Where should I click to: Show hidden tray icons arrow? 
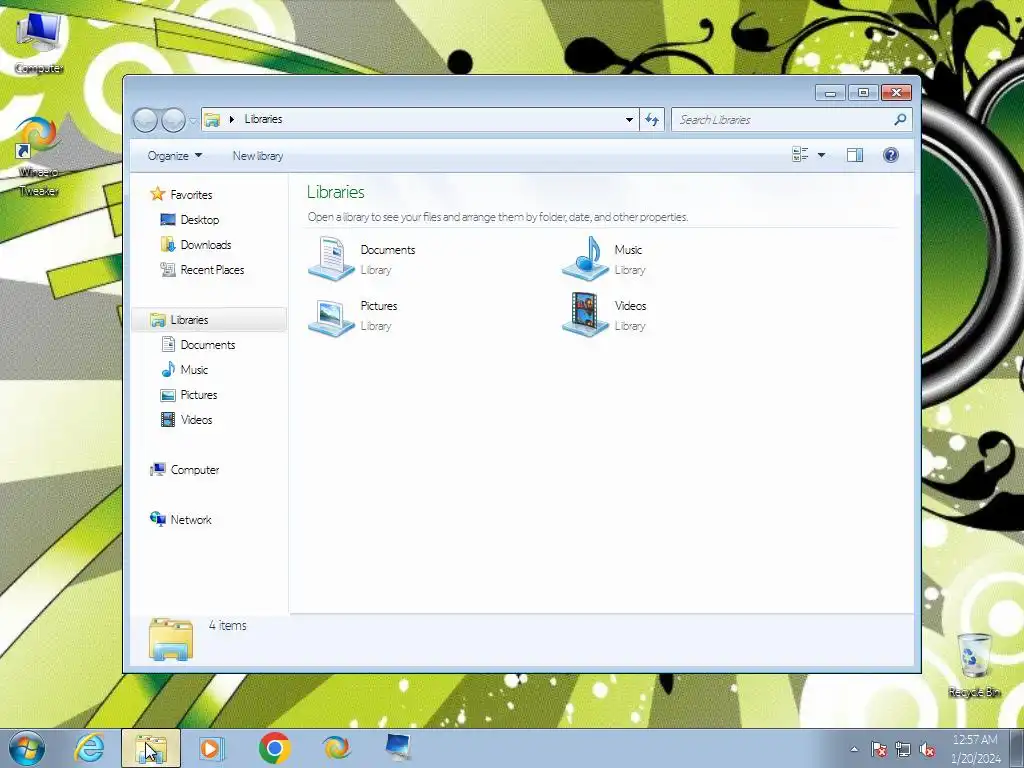[x=854, y=749]
